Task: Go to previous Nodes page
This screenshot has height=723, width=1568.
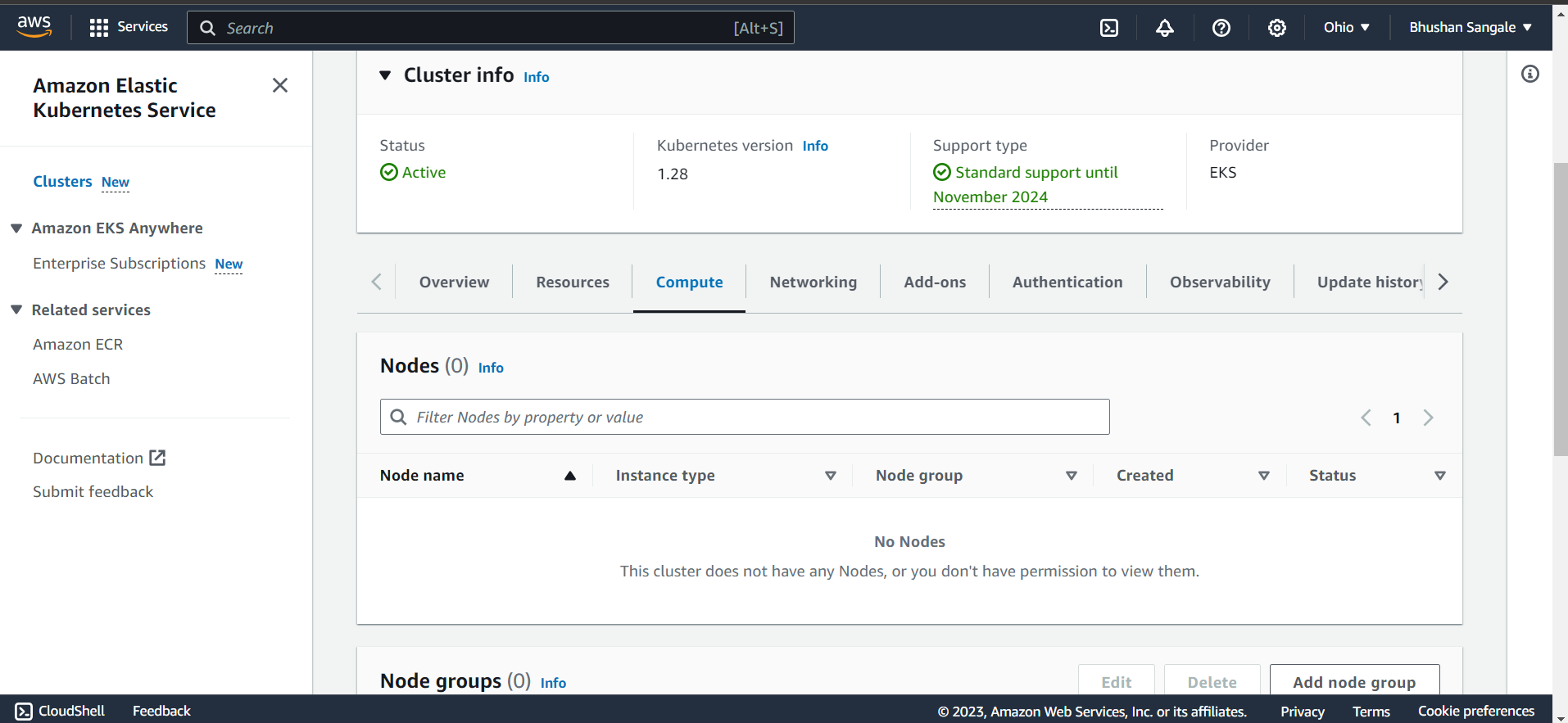Action: pos(1366,418)
